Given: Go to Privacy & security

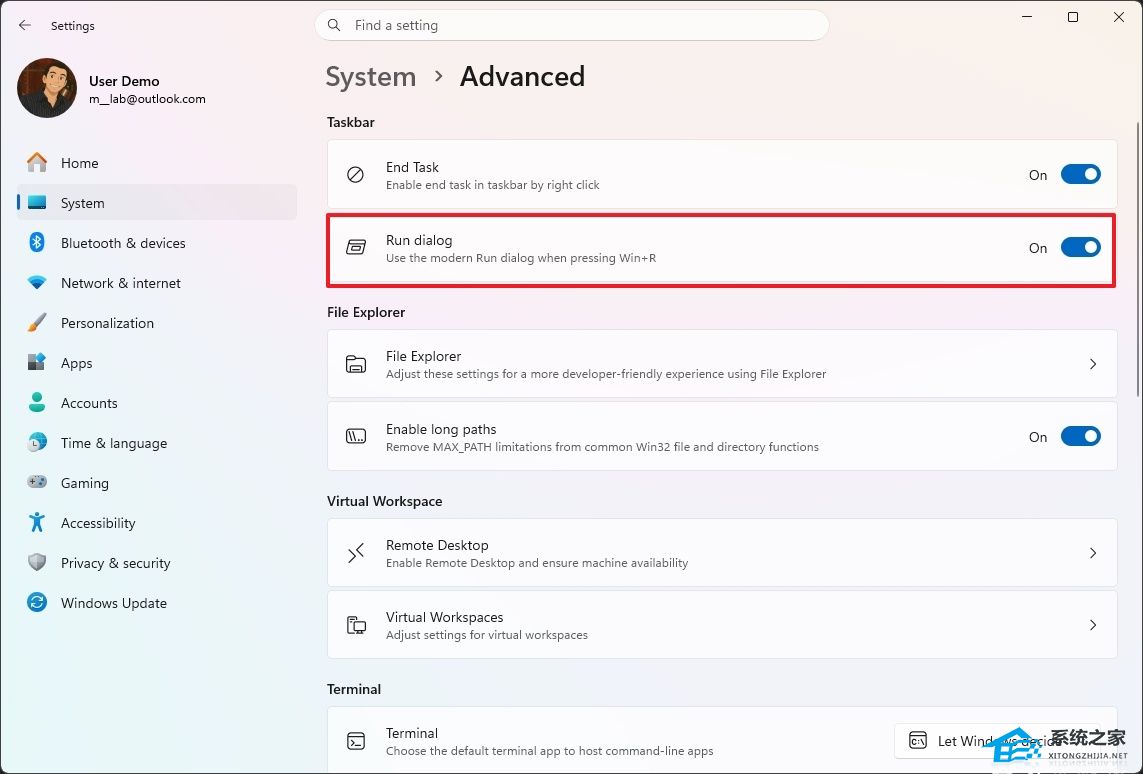Looking at the screenshot, I should coord(157,563).
